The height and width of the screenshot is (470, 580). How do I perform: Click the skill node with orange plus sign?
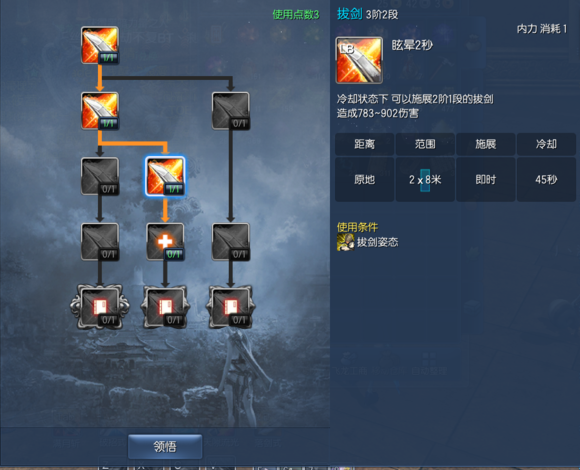pyautogui.click(x=165, y=241)
